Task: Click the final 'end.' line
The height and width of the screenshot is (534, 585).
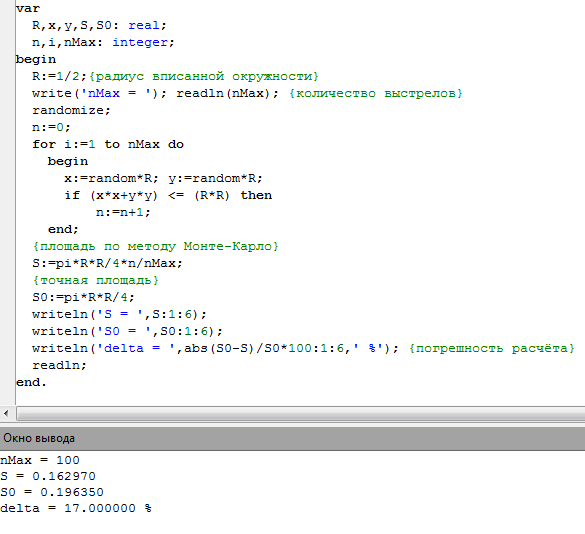Action: 31,382
